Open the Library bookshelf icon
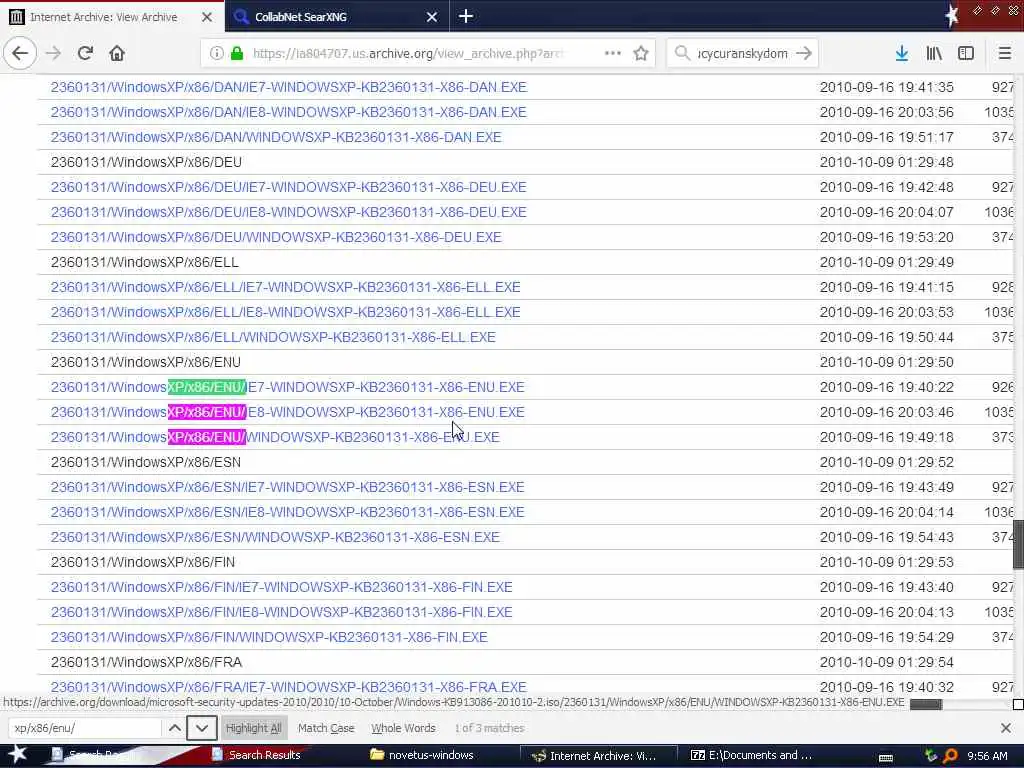The image size is (1024, 768). (934, 54)
